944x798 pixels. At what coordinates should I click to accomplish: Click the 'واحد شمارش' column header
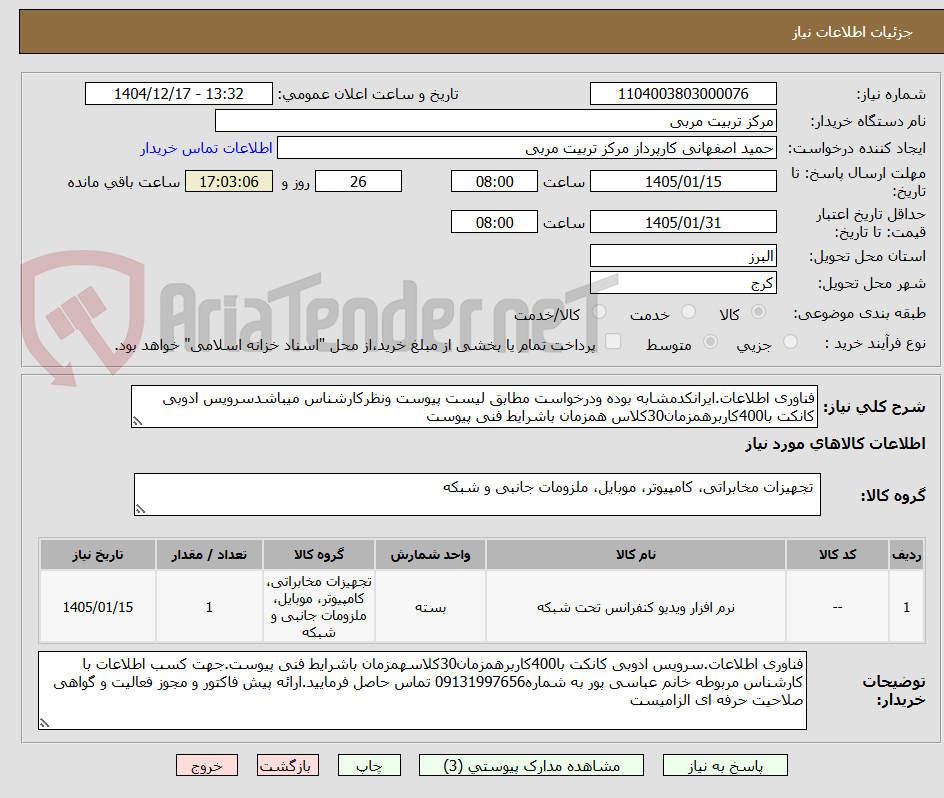coord(430,555)
